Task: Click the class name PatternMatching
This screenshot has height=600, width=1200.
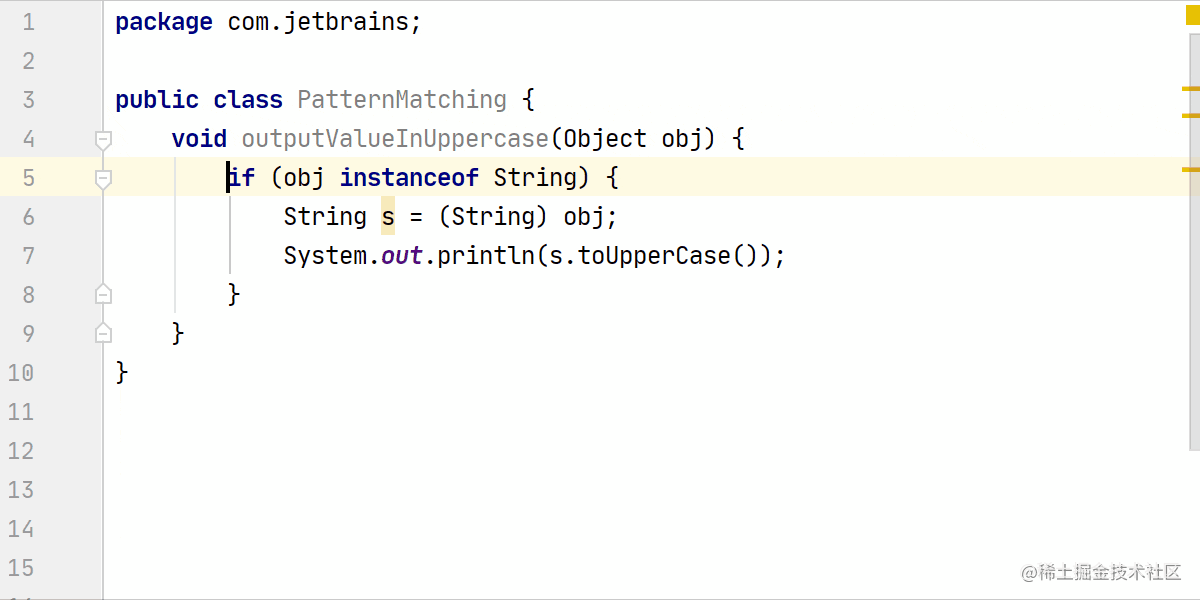Action: pos(402,100)
